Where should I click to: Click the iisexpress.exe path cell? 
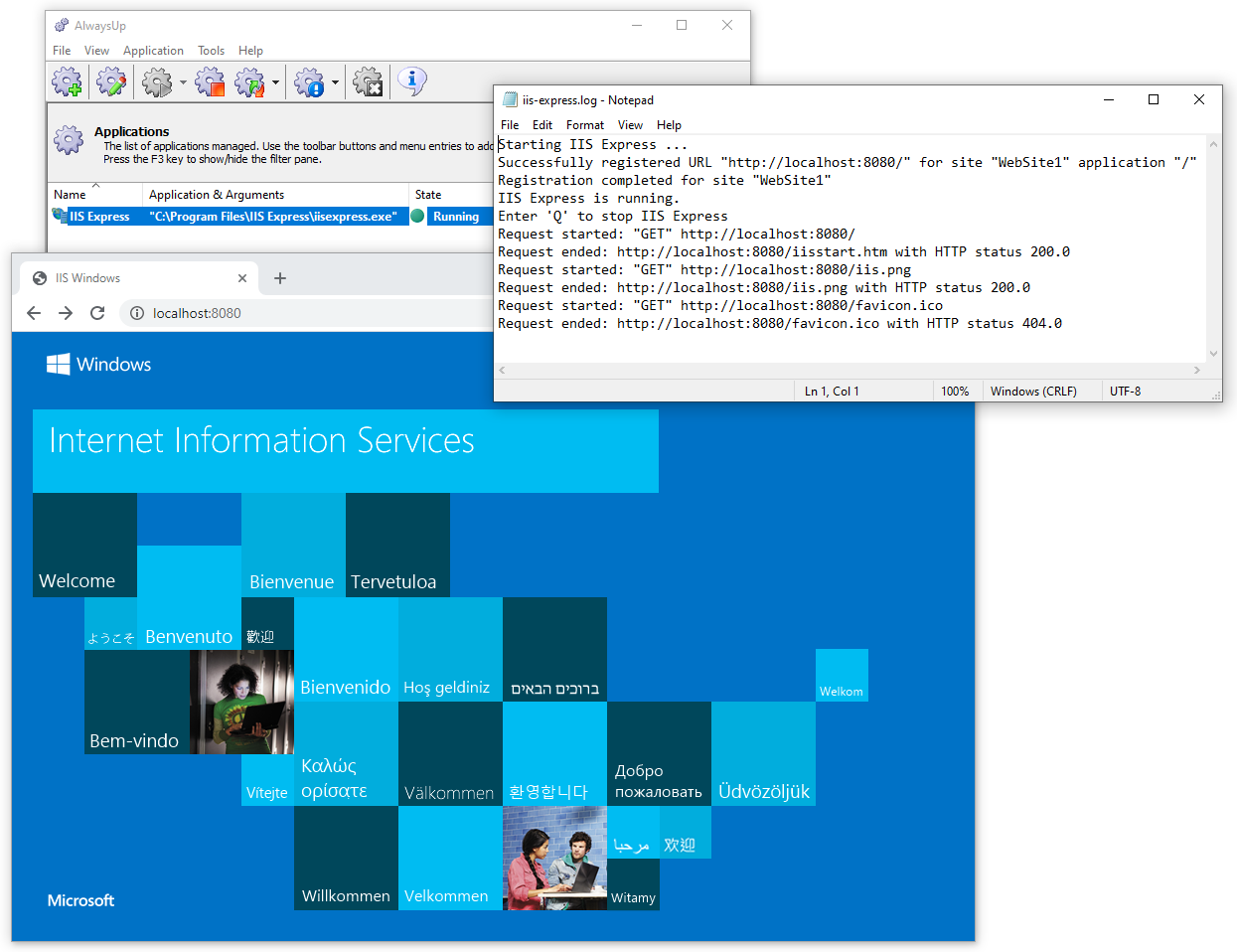[x=273, y=217]
